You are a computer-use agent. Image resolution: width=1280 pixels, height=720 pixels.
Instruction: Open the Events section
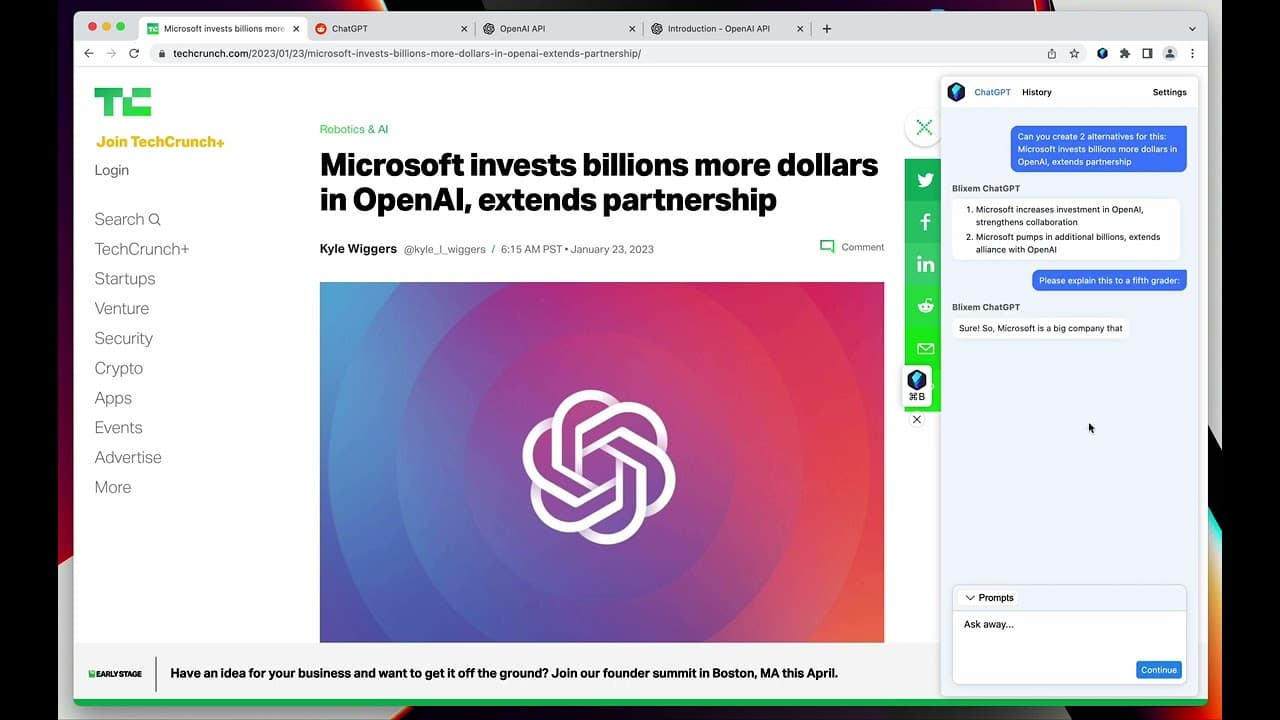[x=119, y=427]
